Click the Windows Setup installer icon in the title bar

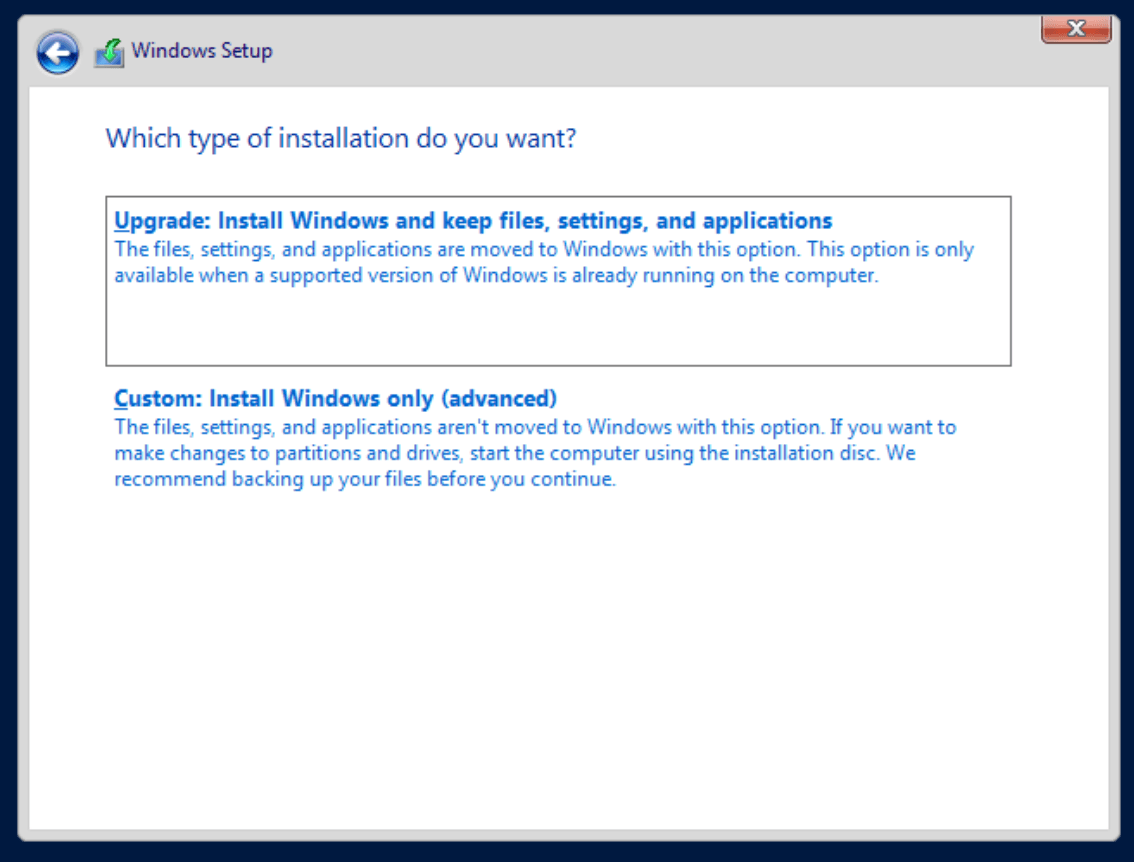point(107,49)
